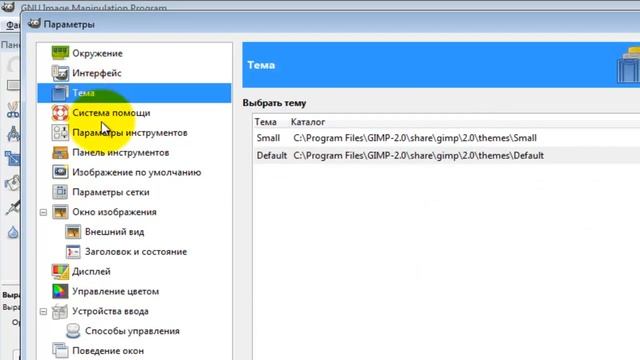This screenshot has height=360, width=640.
Task: Open Поведение окон settings
Action: [108, 351]
